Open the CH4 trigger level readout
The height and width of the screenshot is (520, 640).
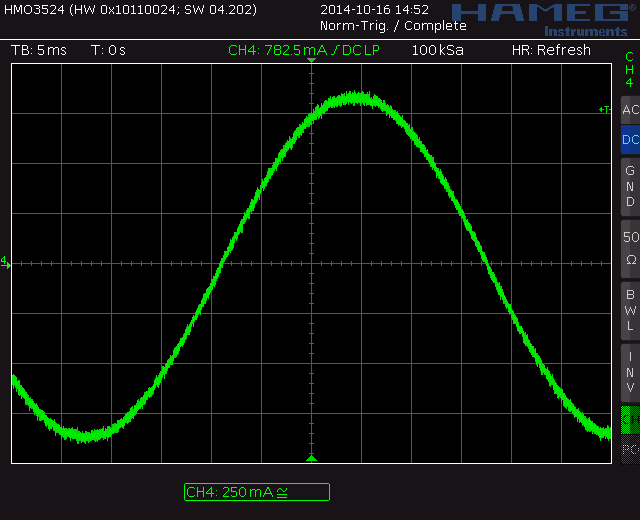point(304,50)
